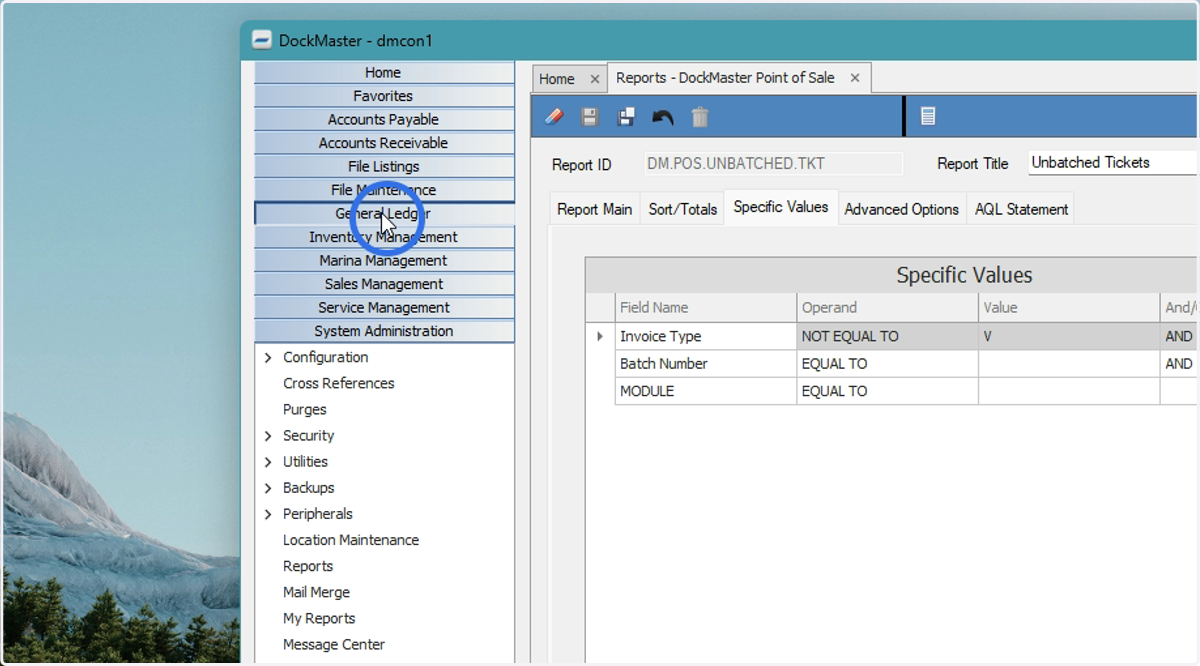
Task: Expand the Backups tree node
Action: 268,488
